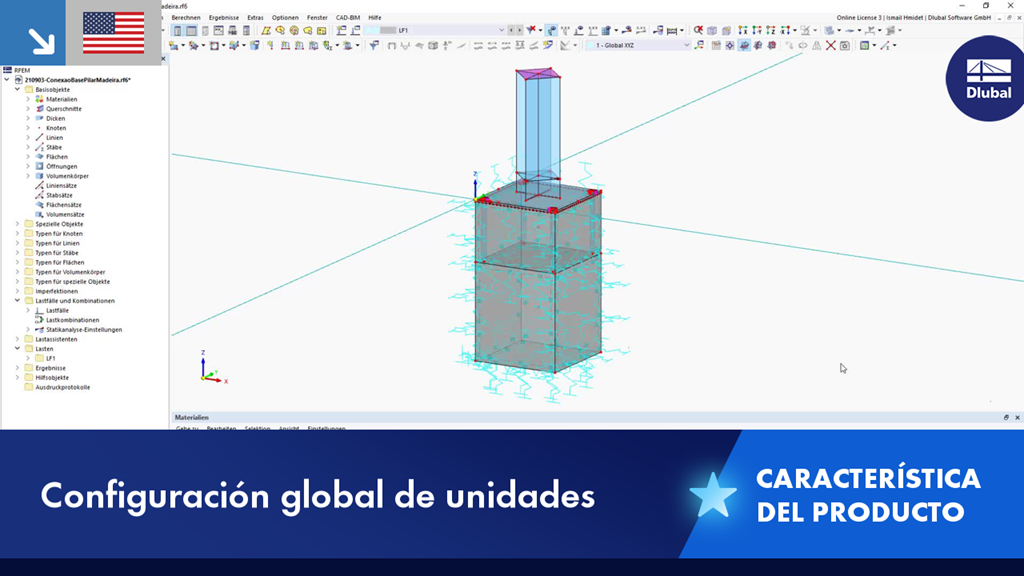
Task: Select the Querschnitte icon in navigator
Action: [39, 109]
